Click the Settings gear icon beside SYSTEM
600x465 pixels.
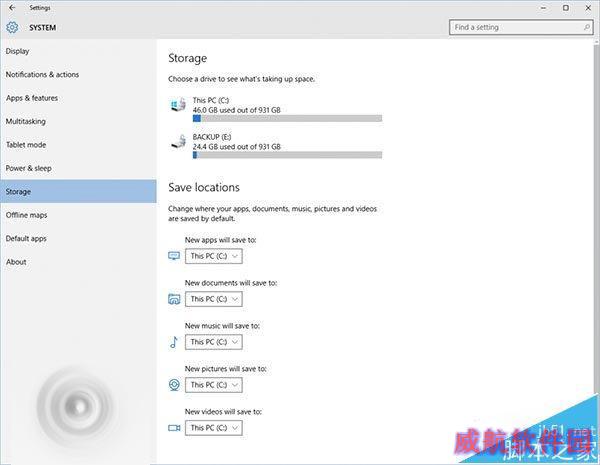click(12, 27)
